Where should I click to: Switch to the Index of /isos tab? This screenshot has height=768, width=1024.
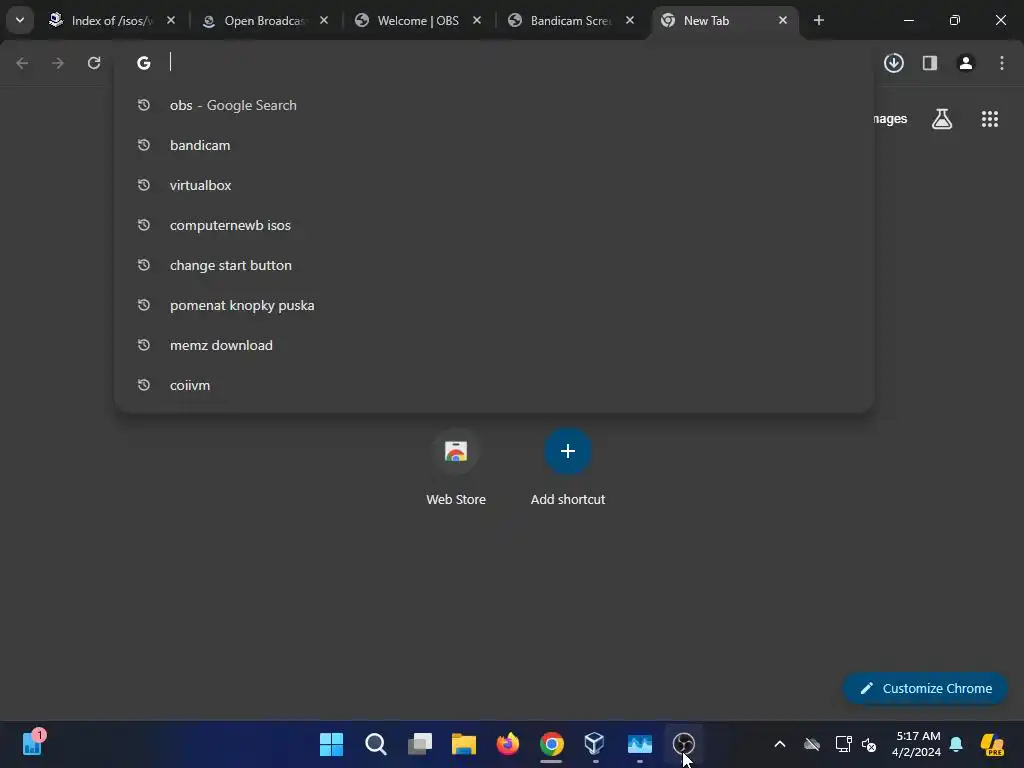112,21
